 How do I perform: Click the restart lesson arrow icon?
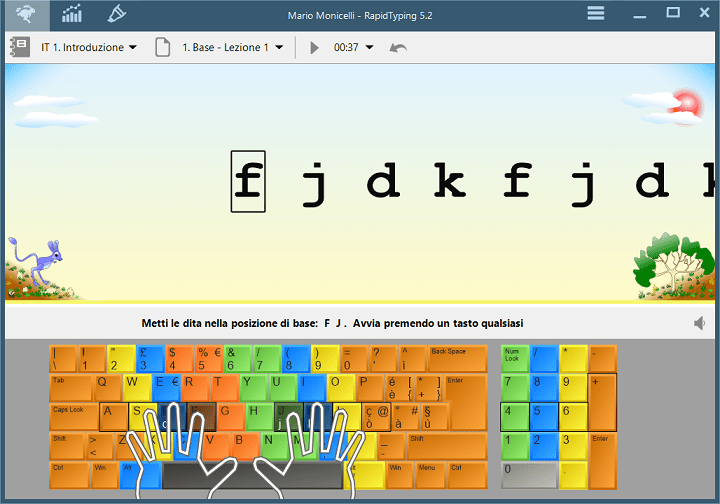tap(398, 47)
